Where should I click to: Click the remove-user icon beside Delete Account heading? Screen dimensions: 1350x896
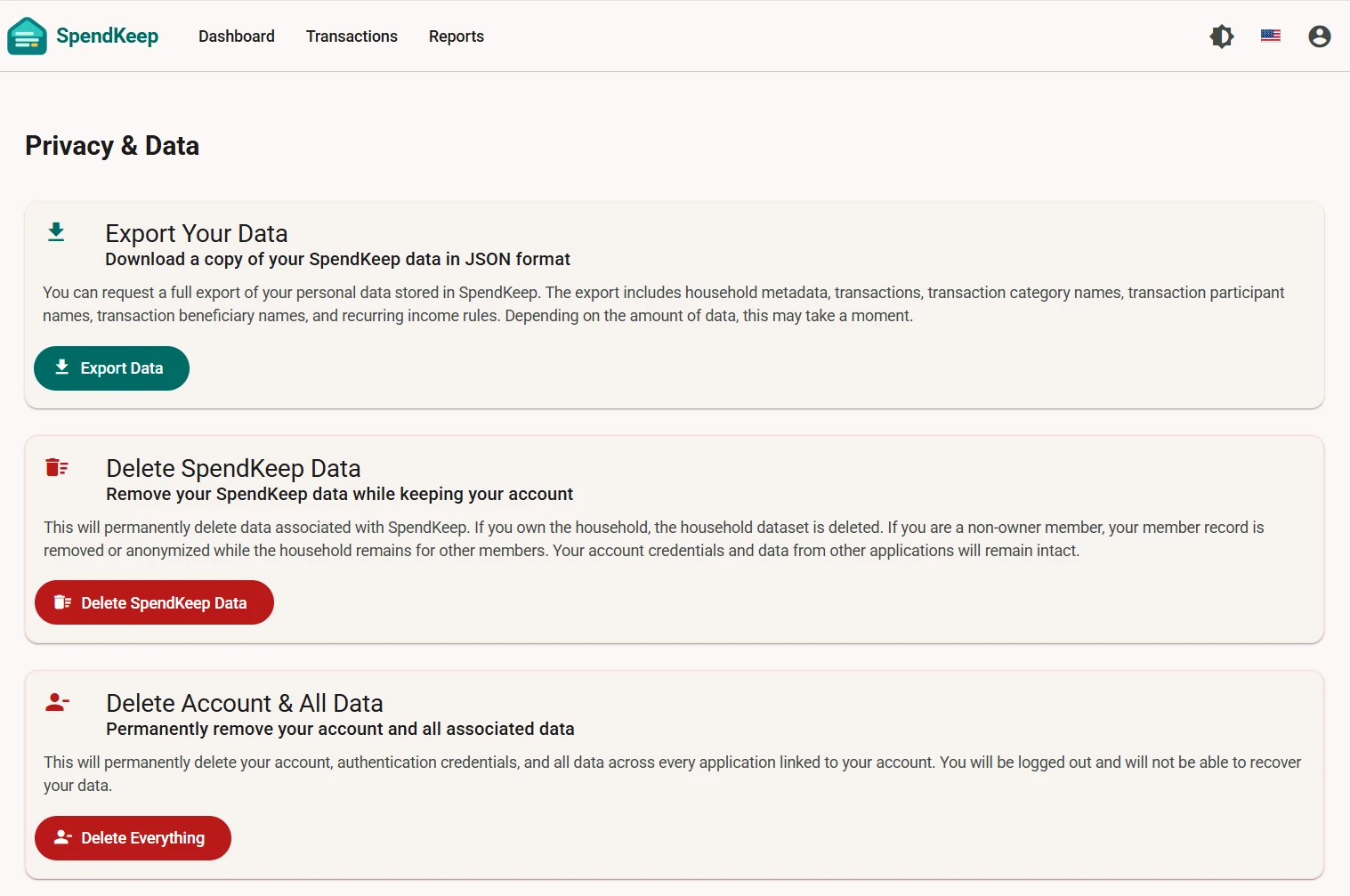(x=57, y=702)
